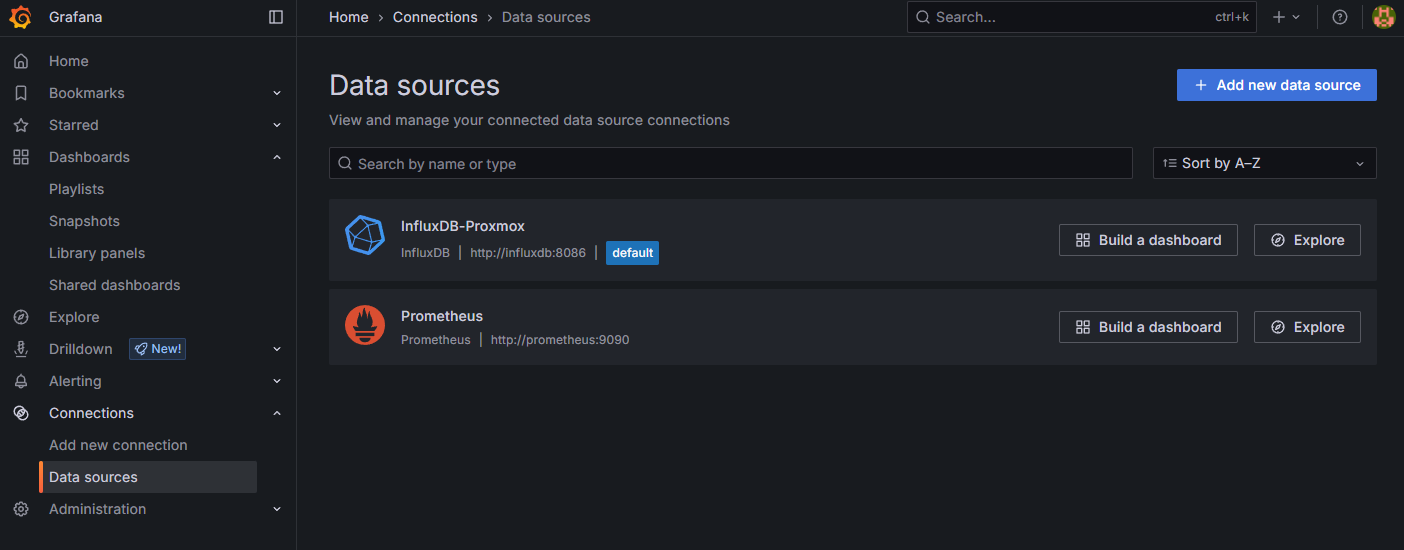The width and height of the screenshot is (1404, 550).
Task: Open Snapshots in the sidebar
Action: coord(84,221)
